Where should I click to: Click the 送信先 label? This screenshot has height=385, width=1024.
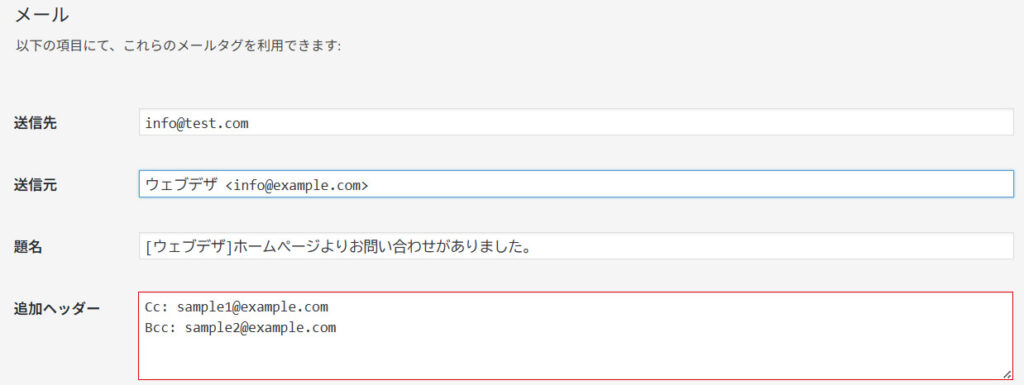coord(35,123)
